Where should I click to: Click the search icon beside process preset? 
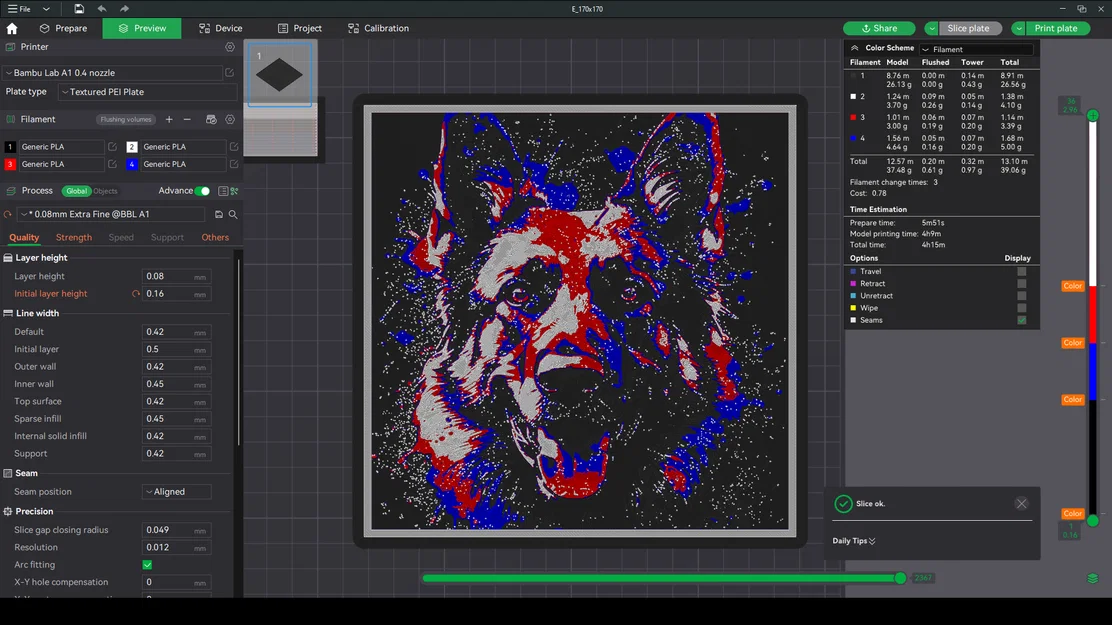(233, 214)
